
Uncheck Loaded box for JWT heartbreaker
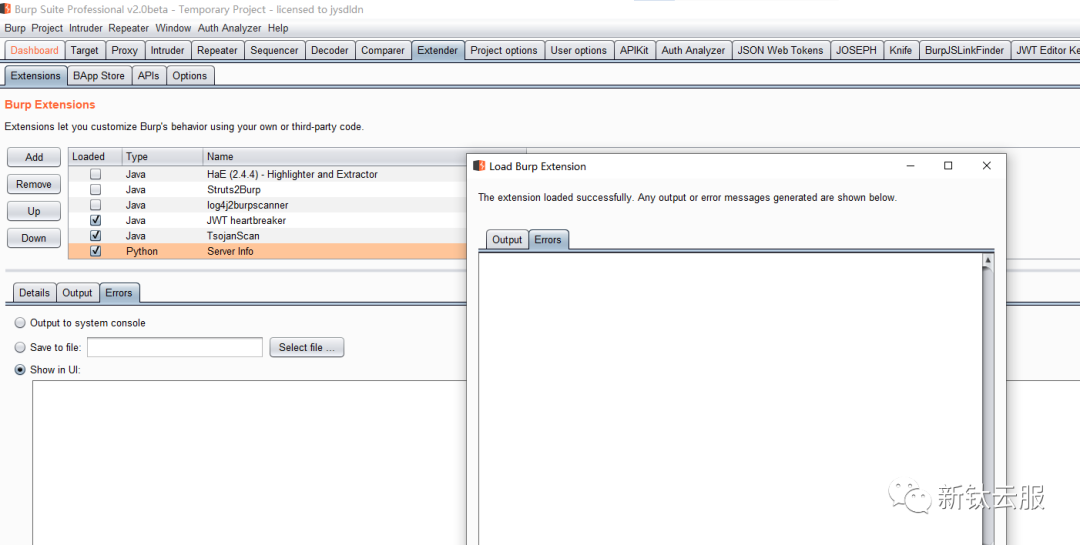[96, 220]
